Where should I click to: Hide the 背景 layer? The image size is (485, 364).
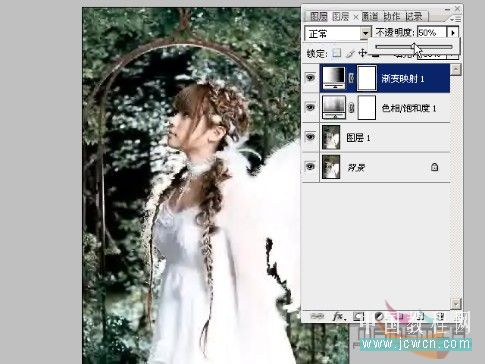(310, 166)
